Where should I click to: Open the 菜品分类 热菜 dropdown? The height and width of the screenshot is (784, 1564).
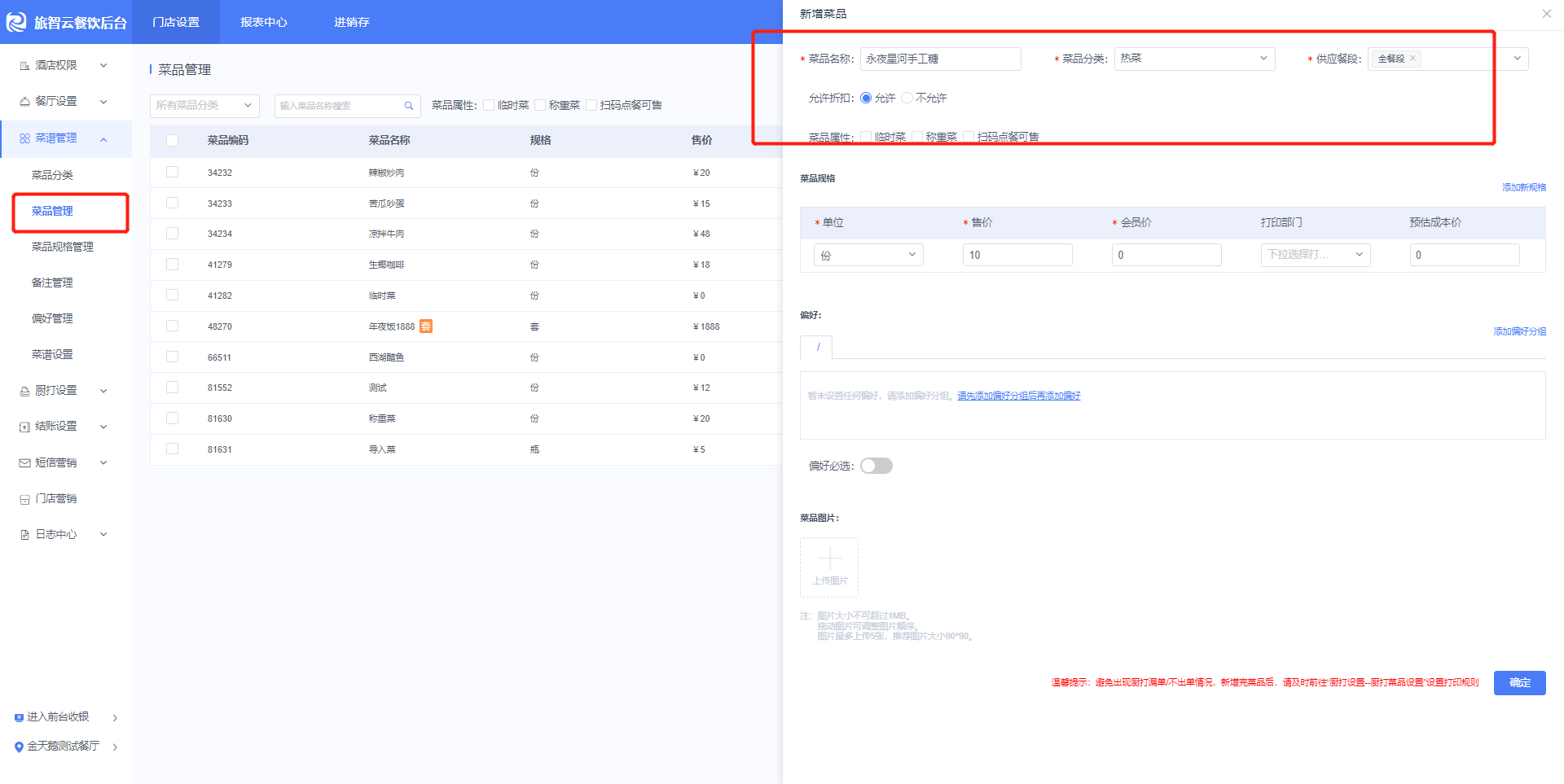click(x=1194, y=59)
